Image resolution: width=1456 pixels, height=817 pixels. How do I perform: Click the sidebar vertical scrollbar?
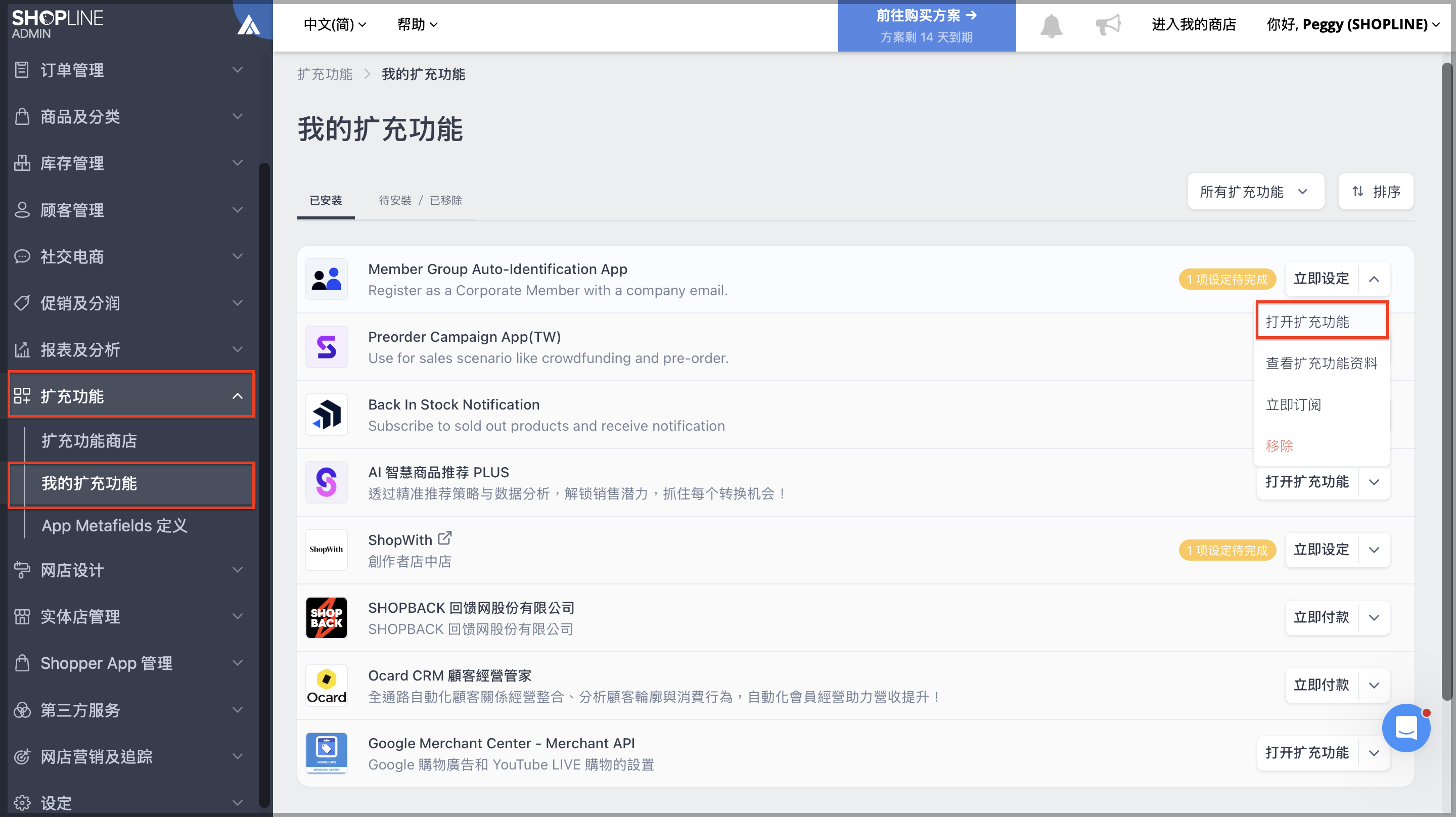pyautogui.click(x=263, y=485)
